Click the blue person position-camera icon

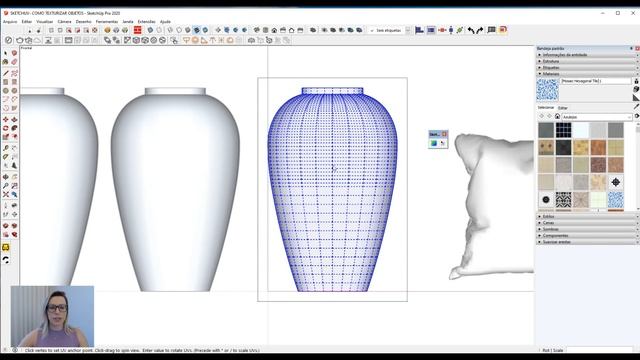click(451, 30)
